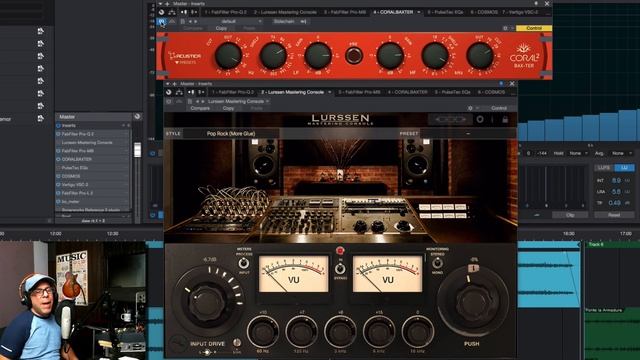This screenshot has width=640, height=360.
Task: Click Copy button in CORALBAXTER window
Action: point(221,28)
